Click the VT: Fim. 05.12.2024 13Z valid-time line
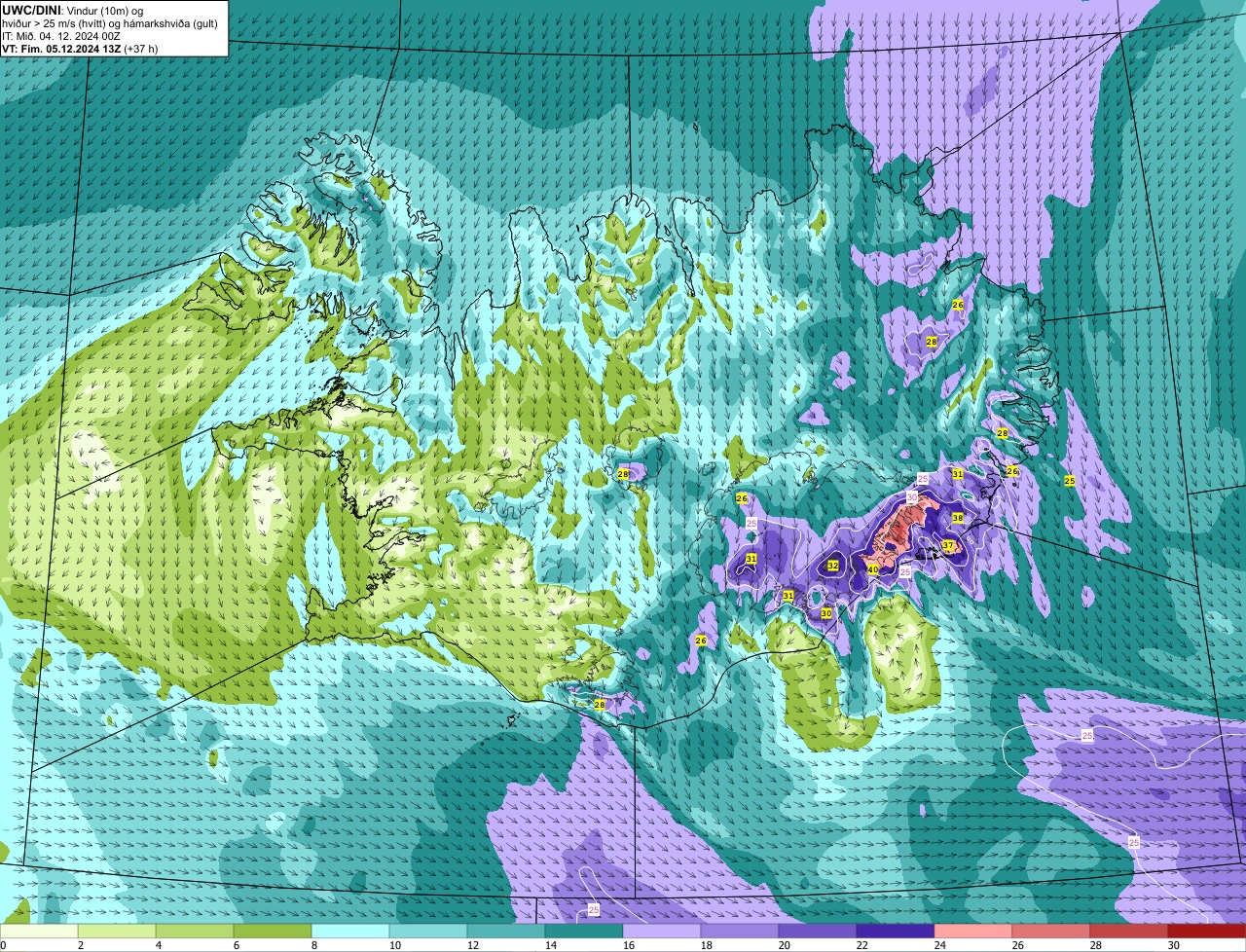 [x=80, y=48]
